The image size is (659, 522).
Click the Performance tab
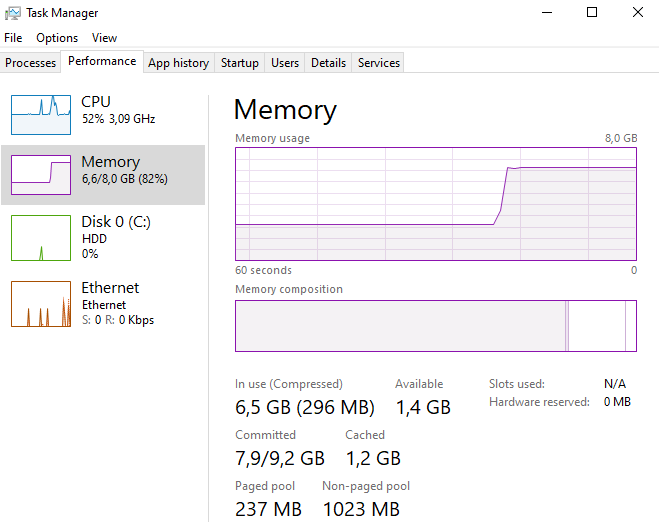(x=102, y=61)
